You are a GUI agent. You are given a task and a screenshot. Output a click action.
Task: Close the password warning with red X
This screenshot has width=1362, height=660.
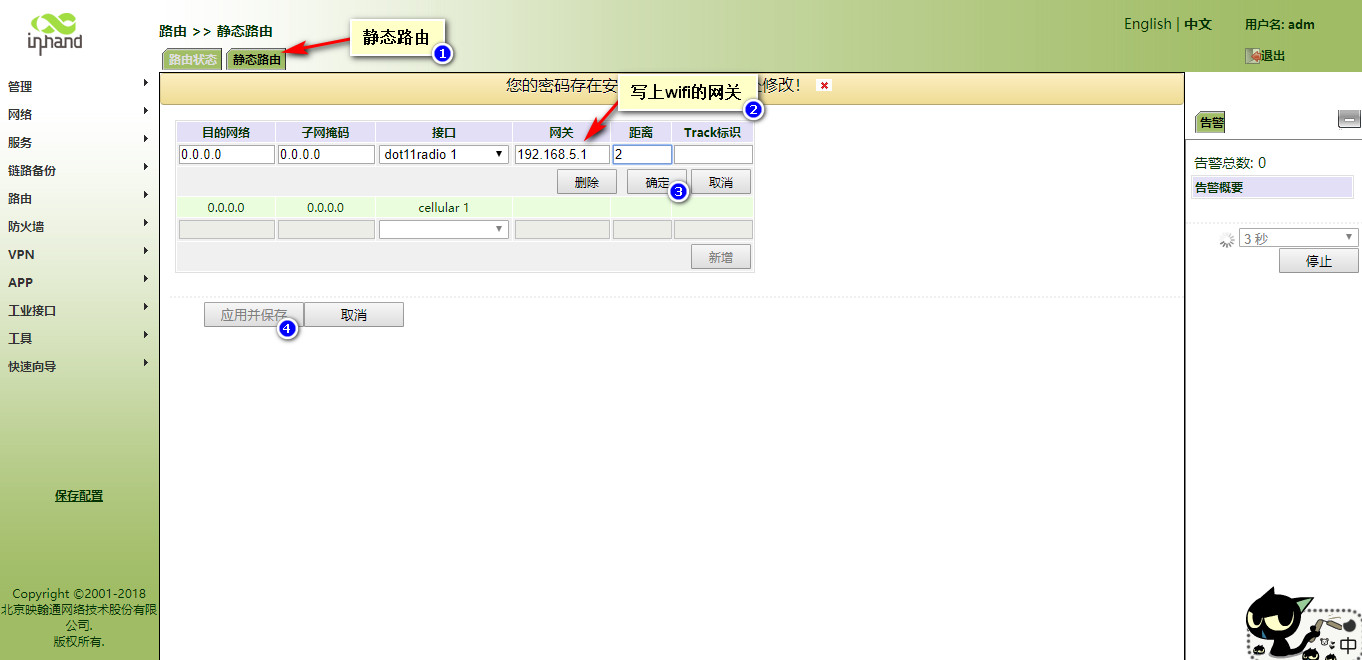tap(824, 86)
